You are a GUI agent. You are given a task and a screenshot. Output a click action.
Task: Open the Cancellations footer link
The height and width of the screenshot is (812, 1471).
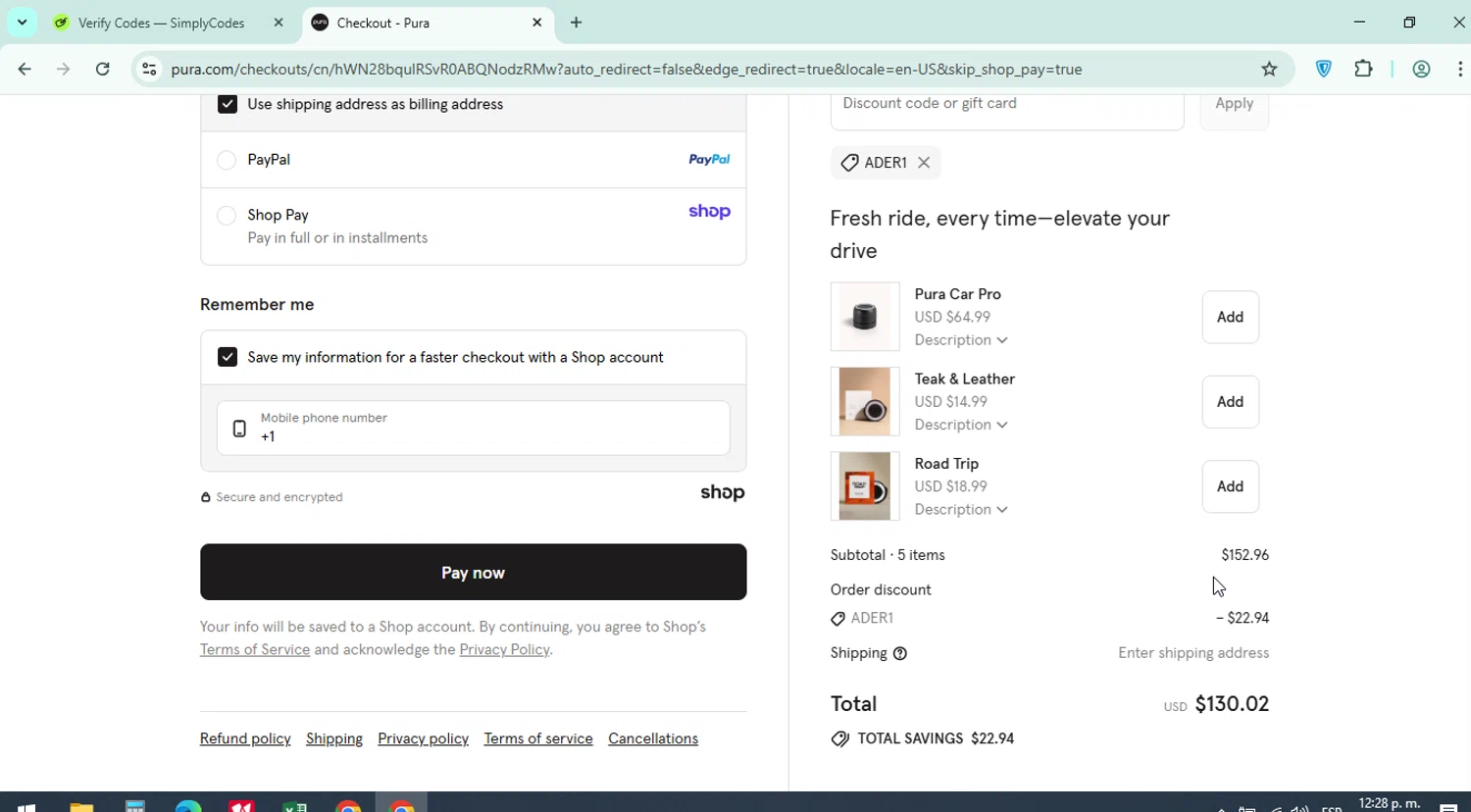[653, 738]
